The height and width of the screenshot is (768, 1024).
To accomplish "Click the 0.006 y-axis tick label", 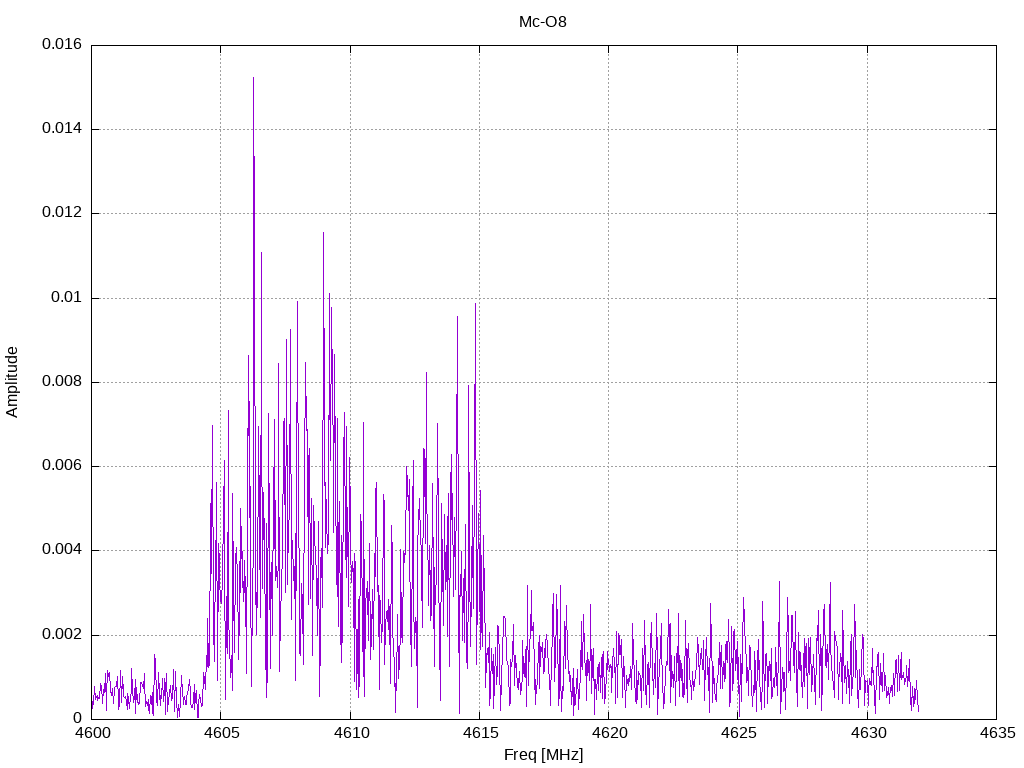I will [x=61, y=466].
